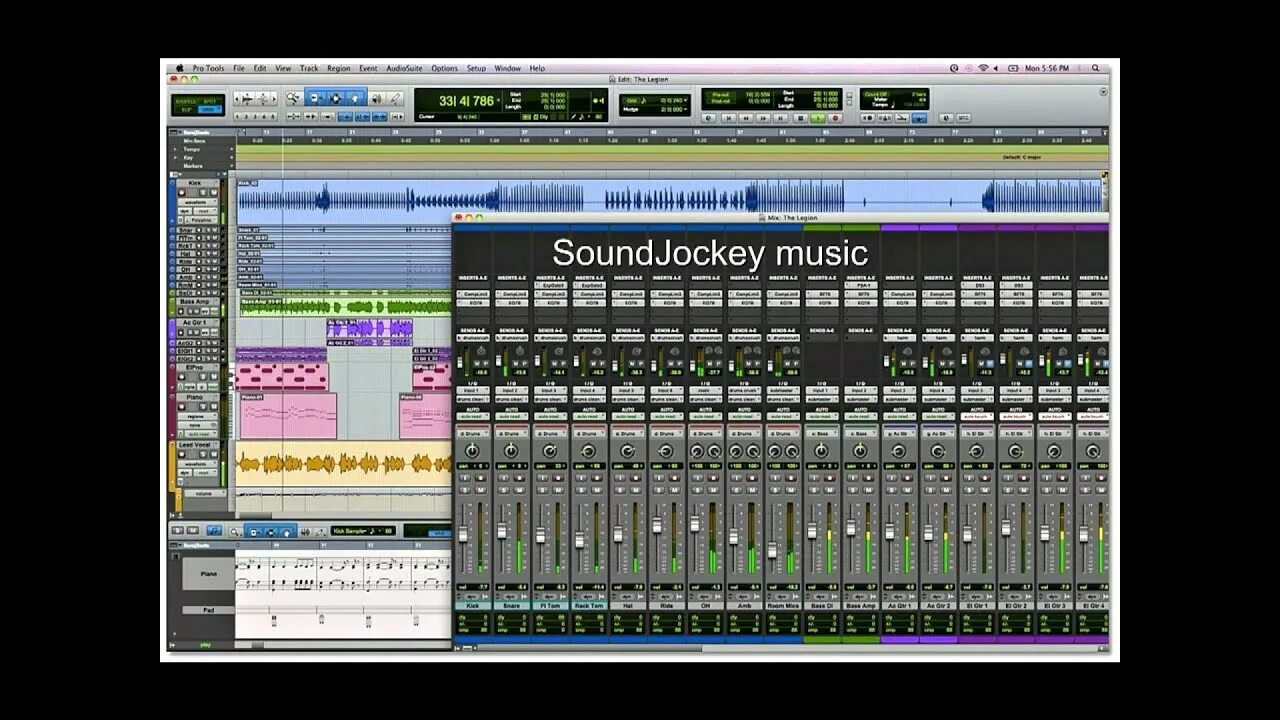Viewport: 1280px width, 720px height.
Task: Click the Snare channel pan knob
Action: coord(511,450)
